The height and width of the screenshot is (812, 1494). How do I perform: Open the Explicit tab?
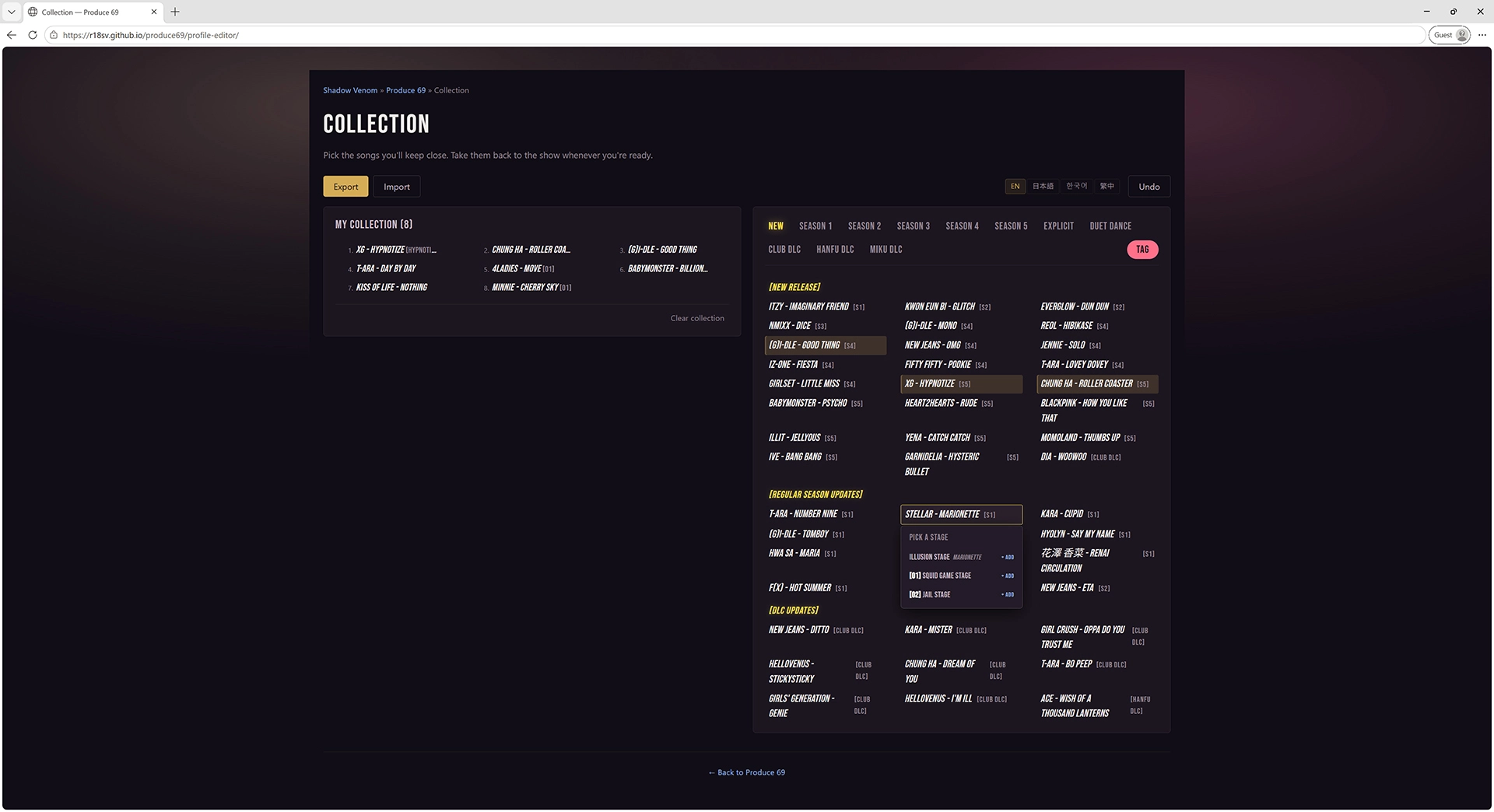pyautogui.click(x=1058, y=226)
